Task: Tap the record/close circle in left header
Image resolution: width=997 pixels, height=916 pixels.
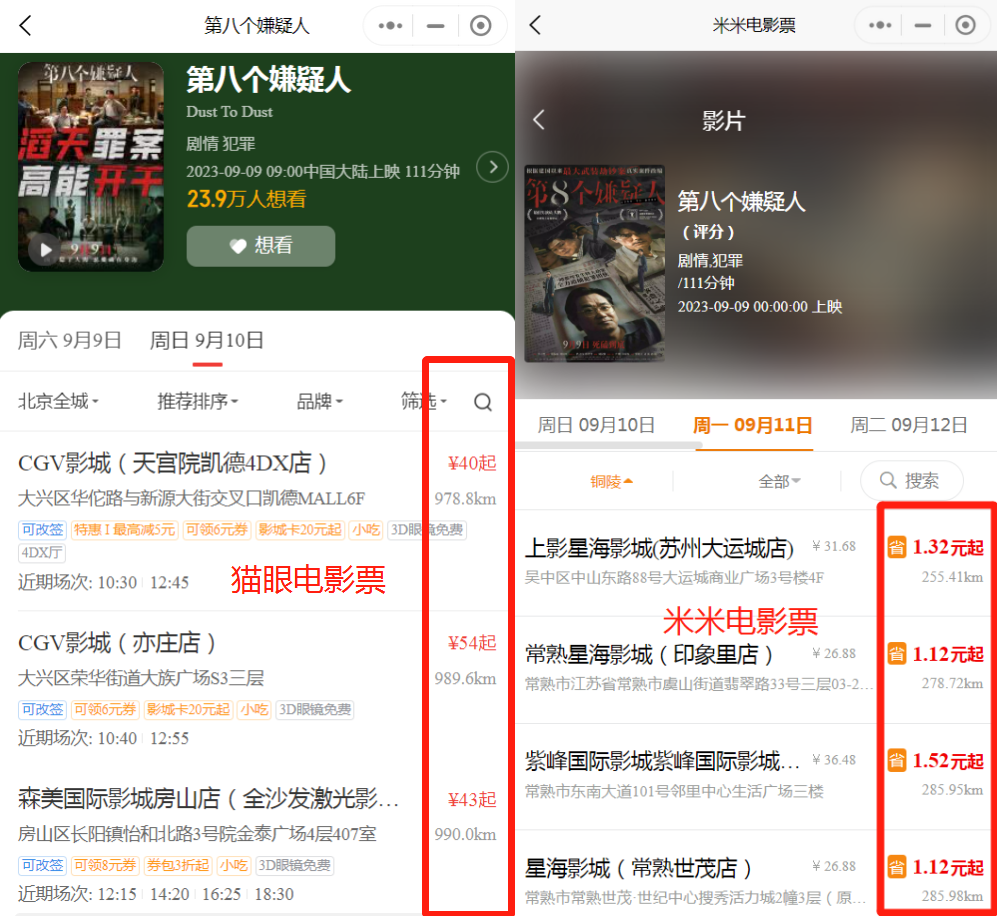Action: tap(481, 26)
